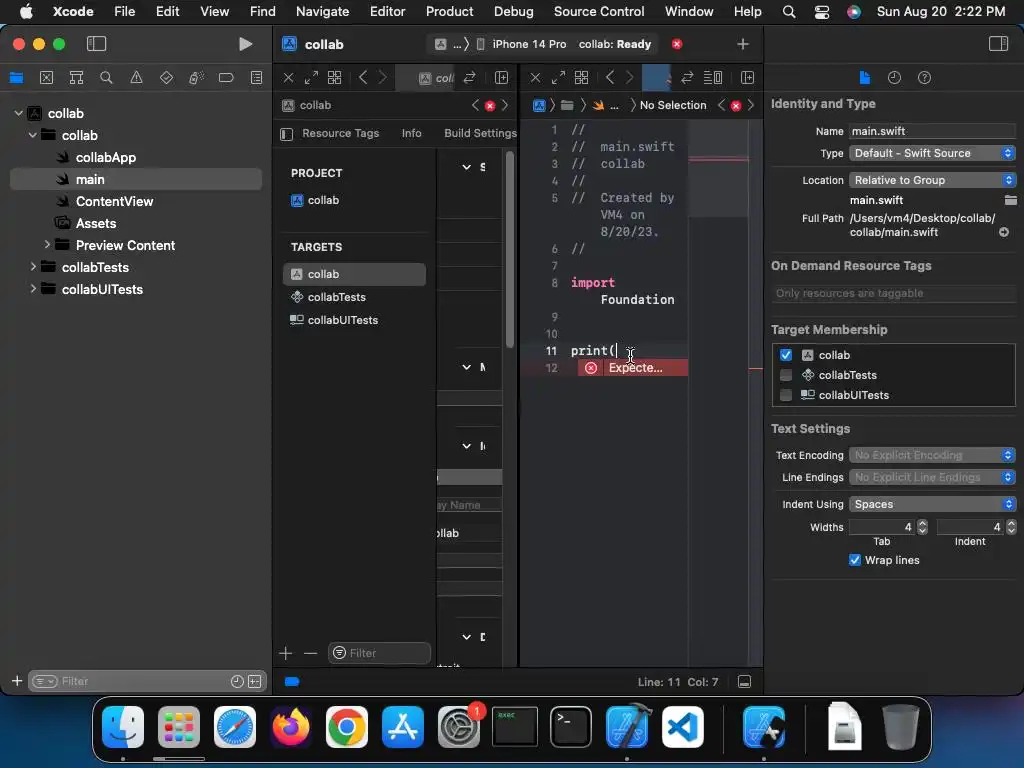
Task: Click the targets Filter field
Action: (x=379, y=653)
